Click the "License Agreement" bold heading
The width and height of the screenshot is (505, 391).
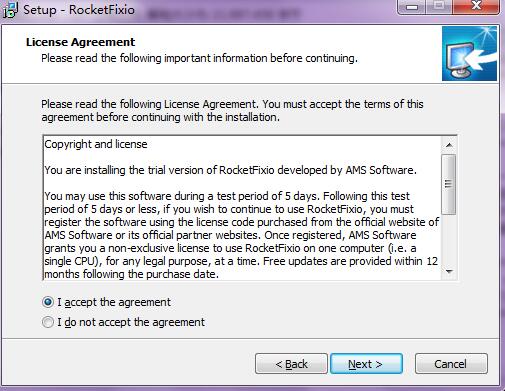pos(80,42)
